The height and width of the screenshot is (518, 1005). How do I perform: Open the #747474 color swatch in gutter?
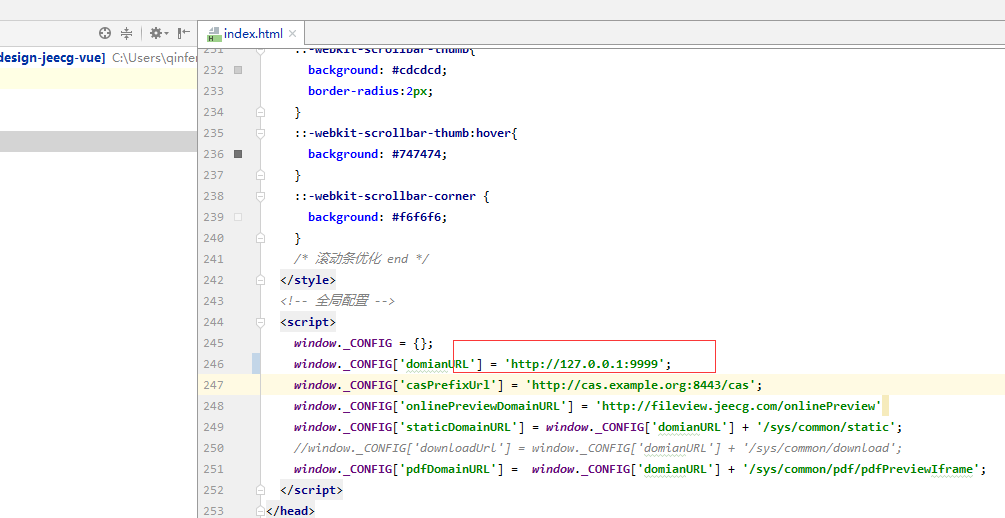click(238, 154)
